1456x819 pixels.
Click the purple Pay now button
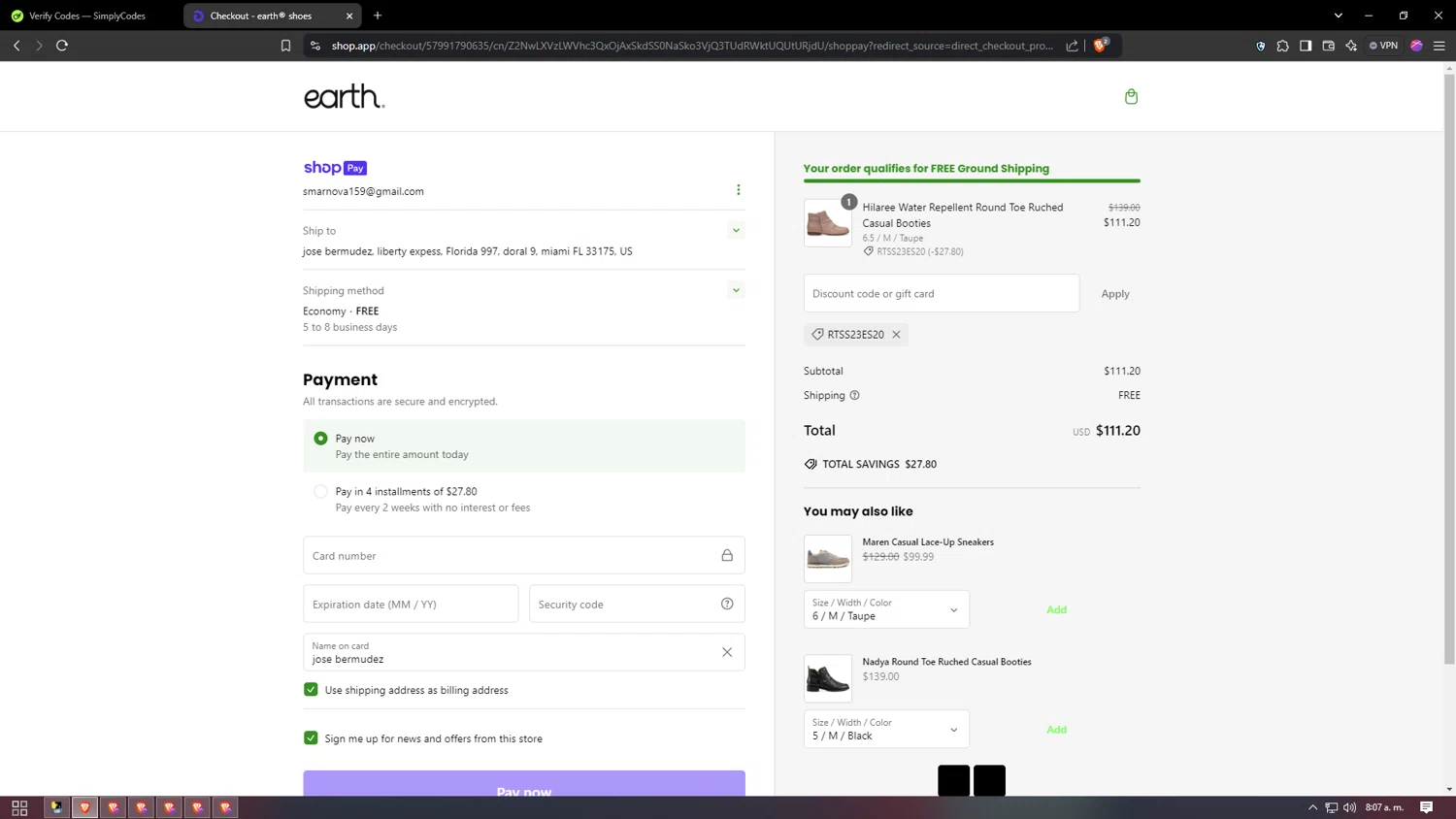pos(524,784)
